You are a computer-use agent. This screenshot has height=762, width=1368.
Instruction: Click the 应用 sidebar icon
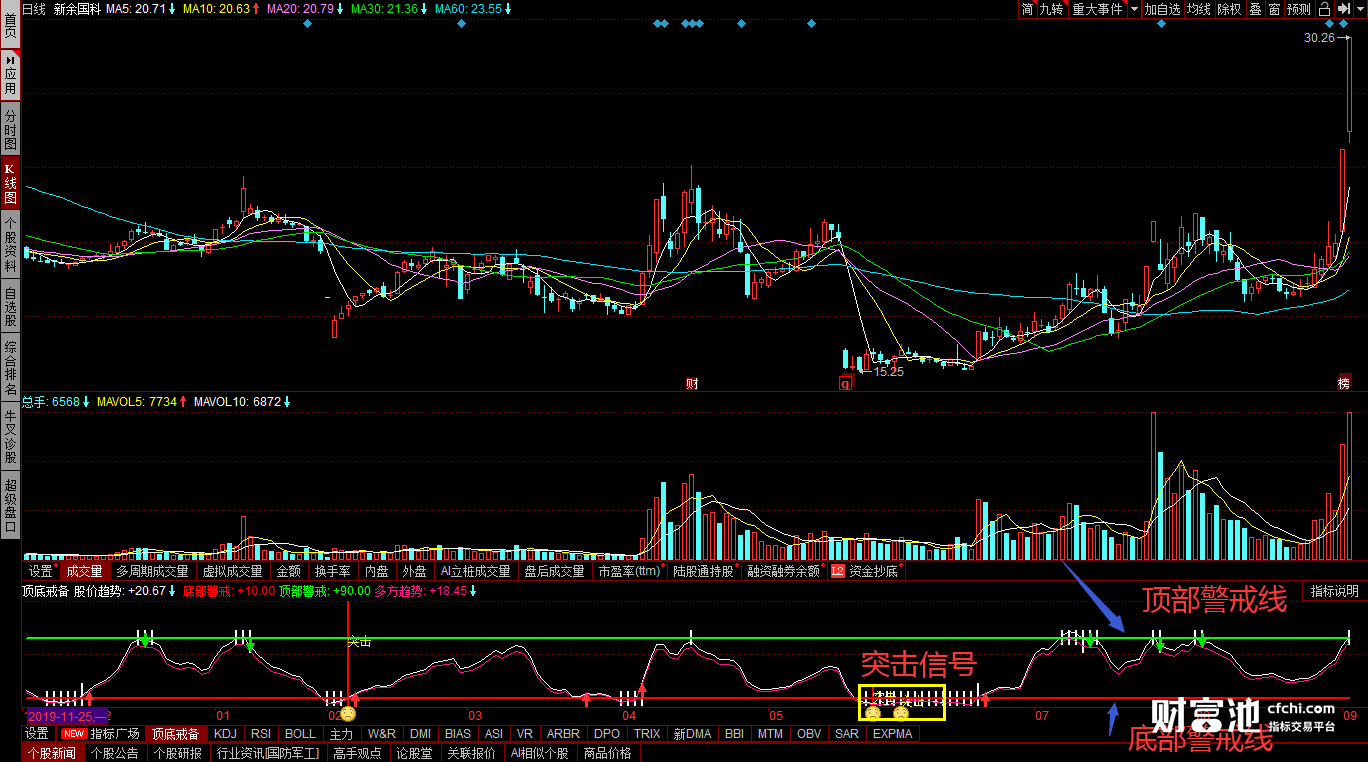[x=10, y=75]
